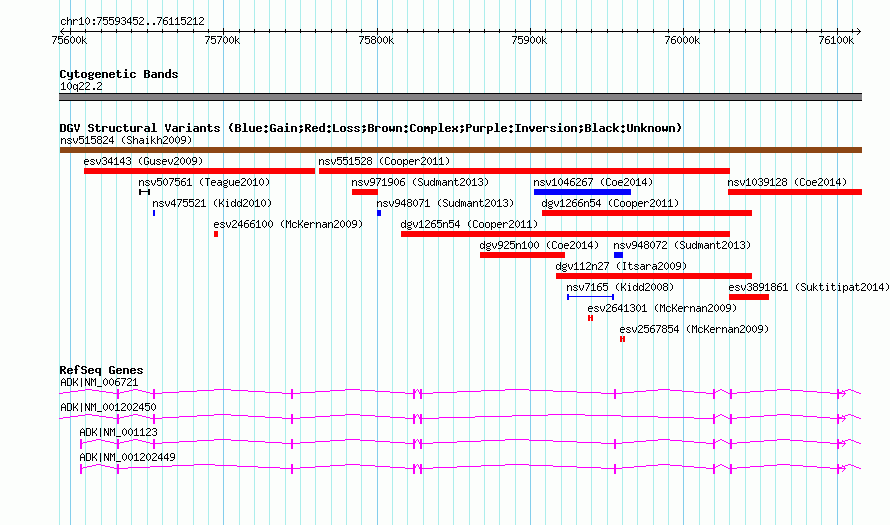Image resolution: width=890 pixels, height=525 pixels.
Task: Click the ADK|NM_001202449 transcript label
Action: [x=127, y=457]
